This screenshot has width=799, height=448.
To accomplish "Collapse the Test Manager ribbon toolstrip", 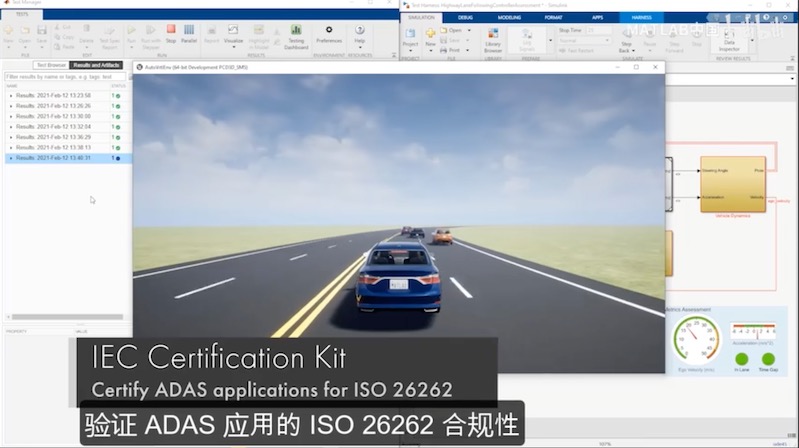I will pos(394,55).
